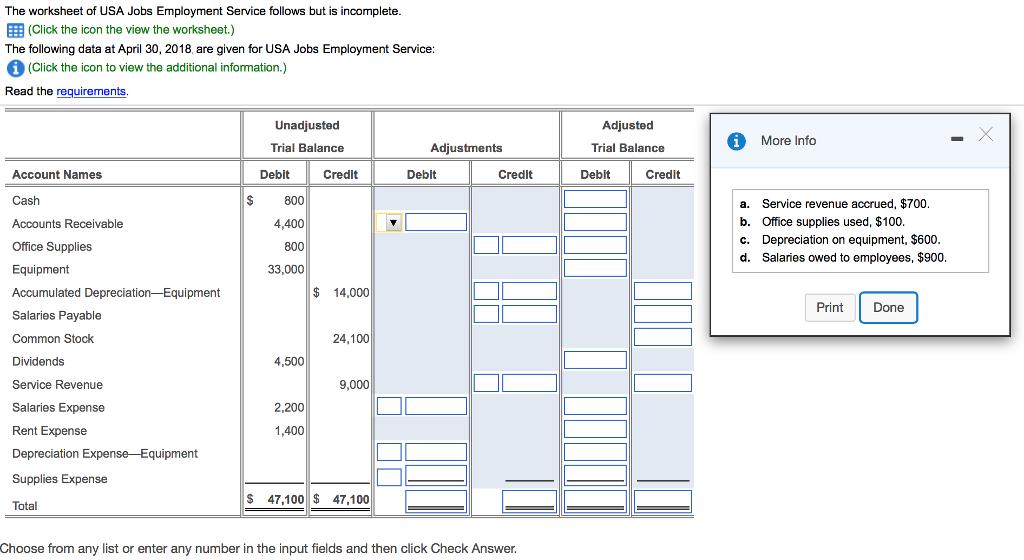Click Supplies Expense adjusted debit field

595,475
